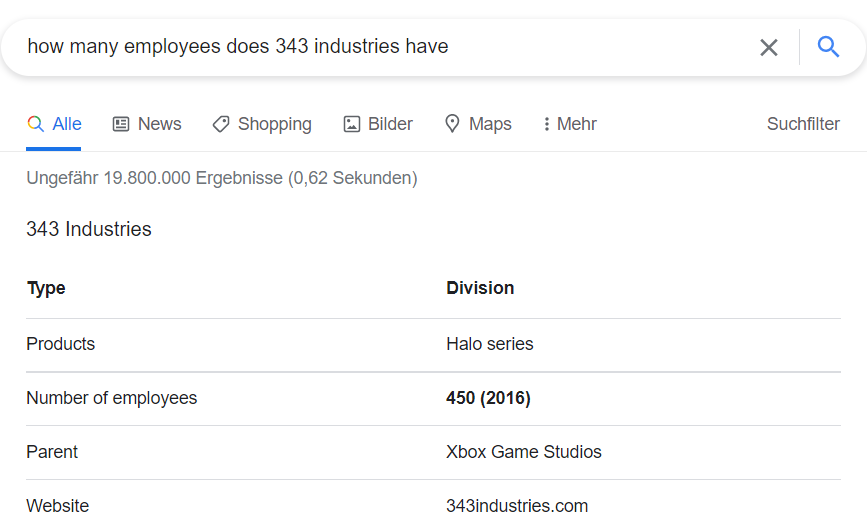867x532 pixels.
Task: Click the Maps pin icon
Action: point(452,124)
